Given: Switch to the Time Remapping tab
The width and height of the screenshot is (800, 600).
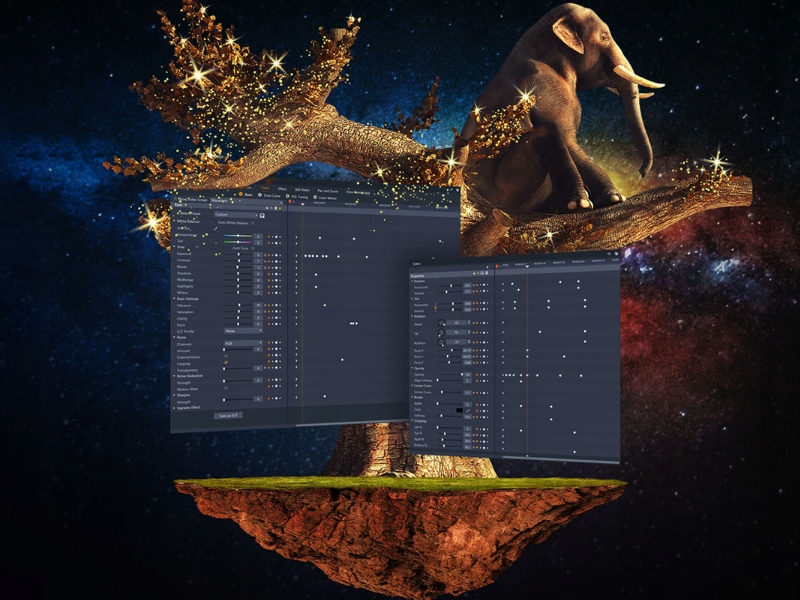Looking at the screenshot, I should pyautogui.click(x=358, y=192).
